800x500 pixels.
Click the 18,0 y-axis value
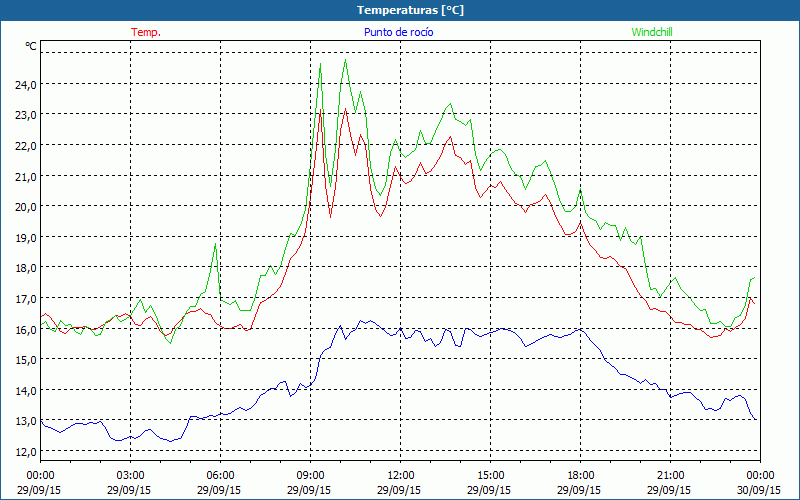pyautogui.click(x=26, y=268)
